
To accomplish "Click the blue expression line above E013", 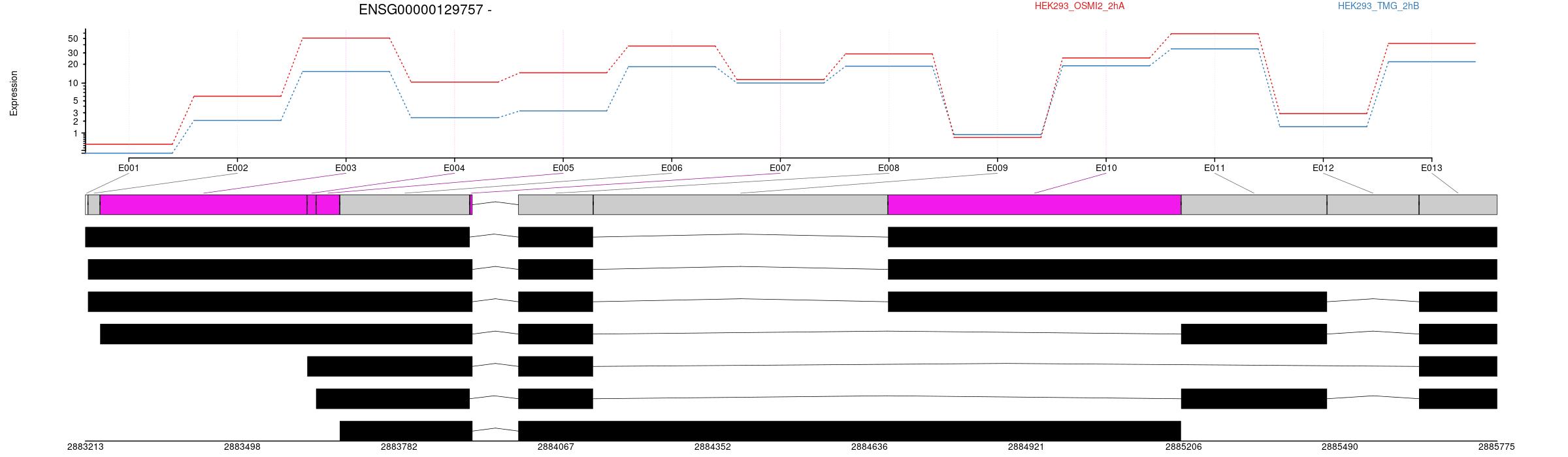I will [1431, 62].
